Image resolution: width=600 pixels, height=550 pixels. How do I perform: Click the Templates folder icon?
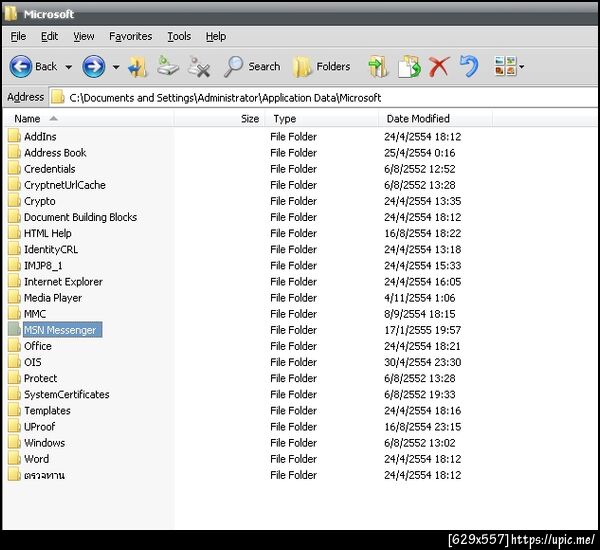click(15, 410)
